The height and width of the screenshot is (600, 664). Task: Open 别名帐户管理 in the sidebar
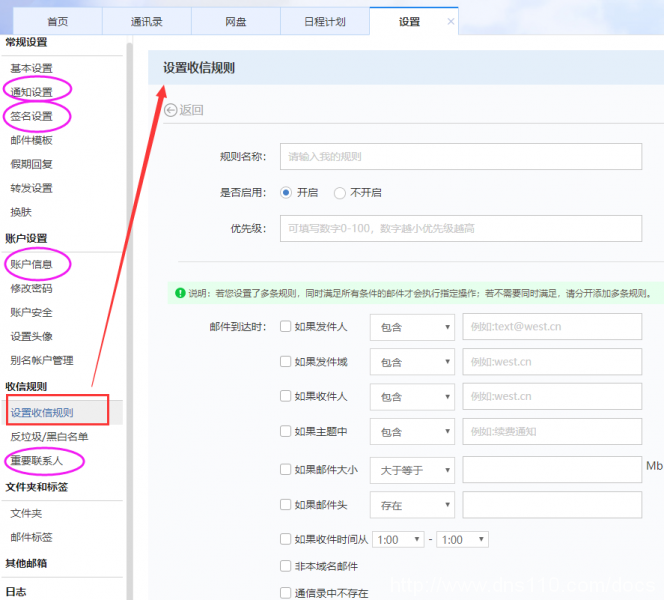42,360
